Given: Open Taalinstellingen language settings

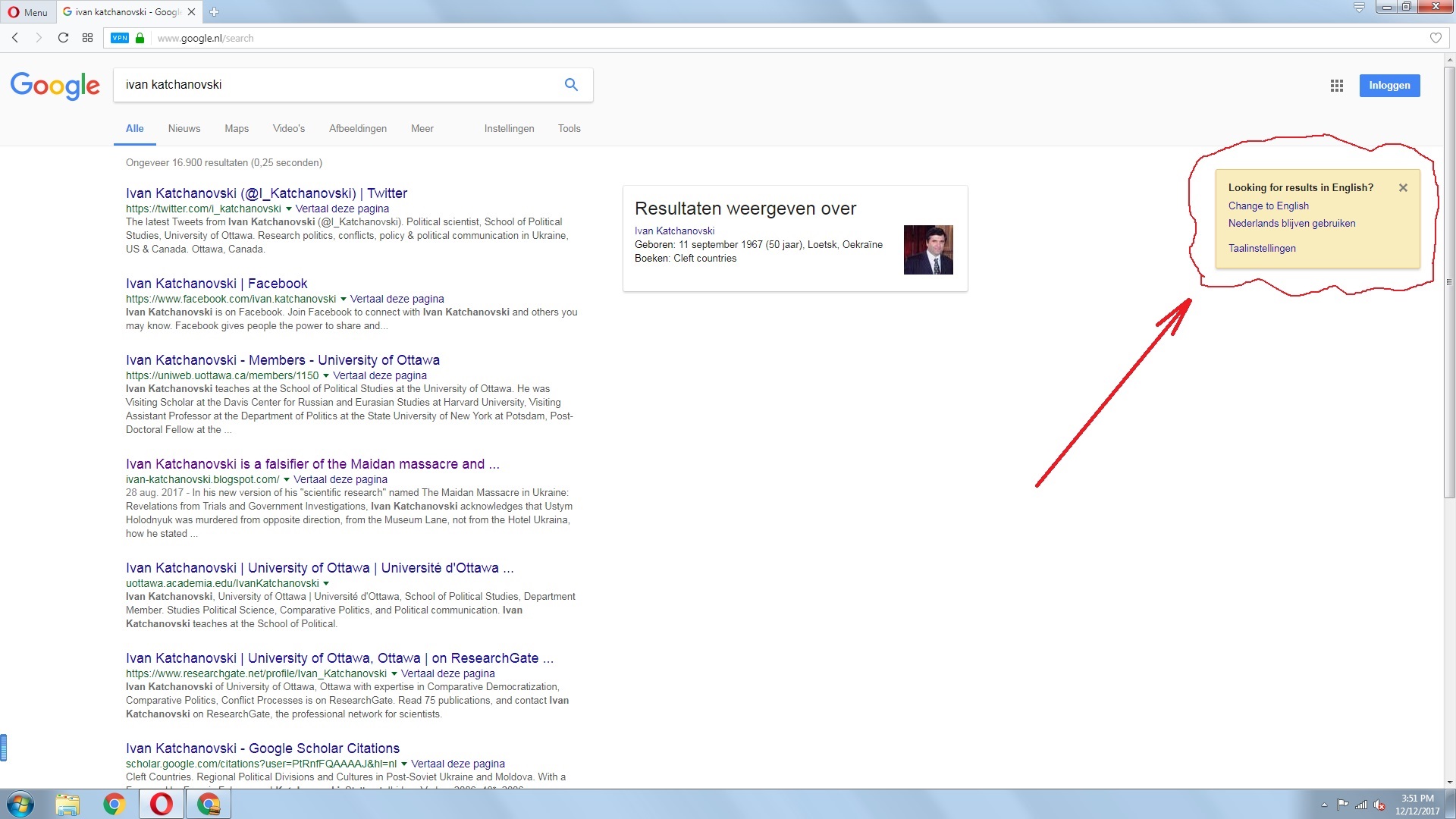Looking at the screenshot, I should (1262, 249).
